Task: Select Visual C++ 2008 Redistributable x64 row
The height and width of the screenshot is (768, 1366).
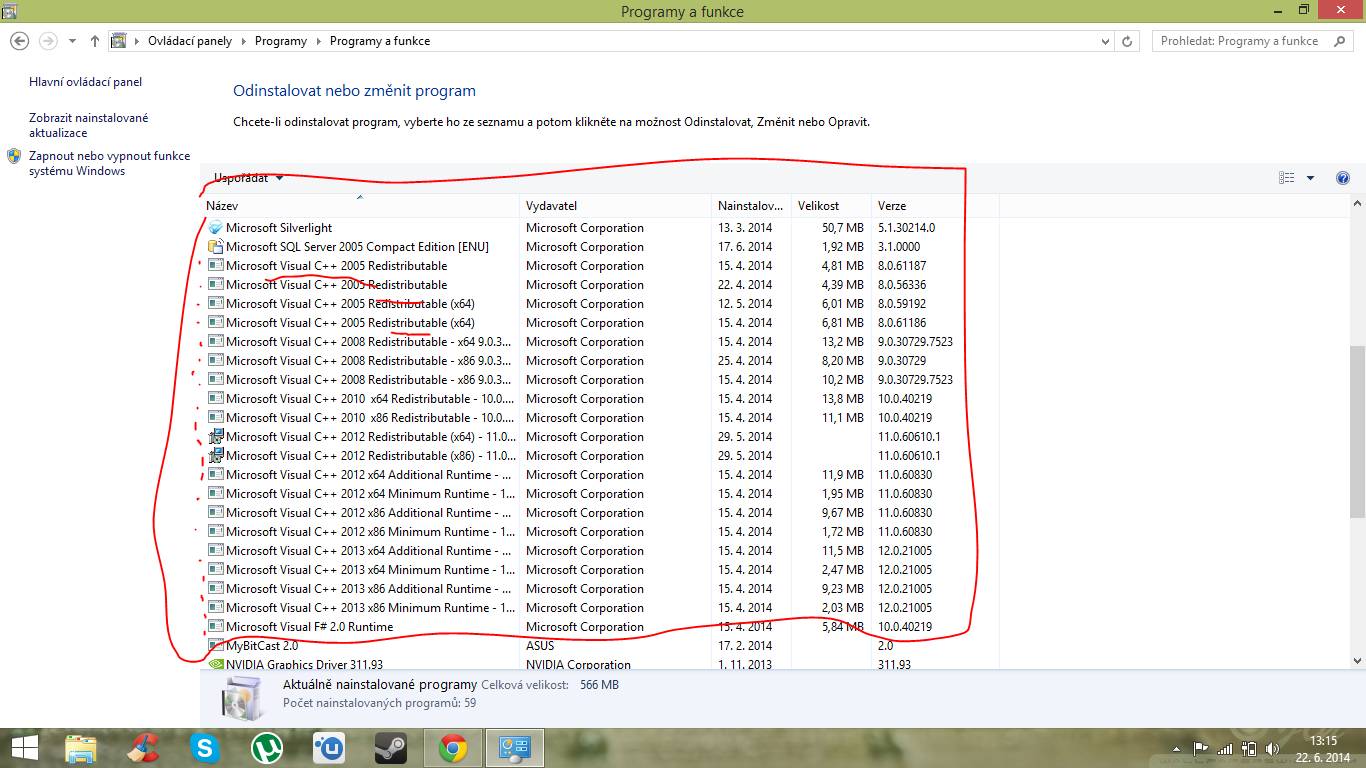Action: [600, 342]
